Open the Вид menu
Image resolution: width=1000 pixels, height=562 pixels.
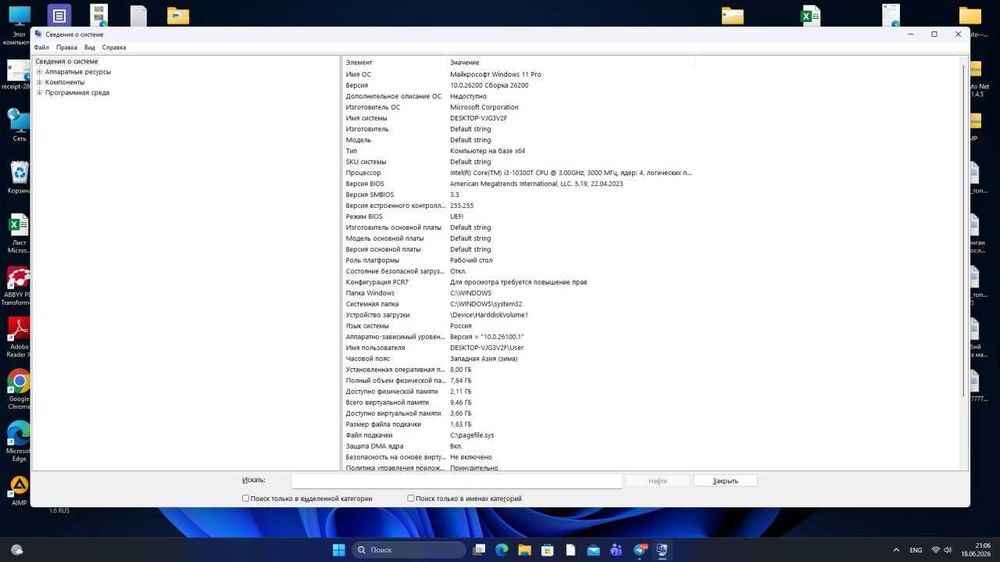[x=89, y=47]
